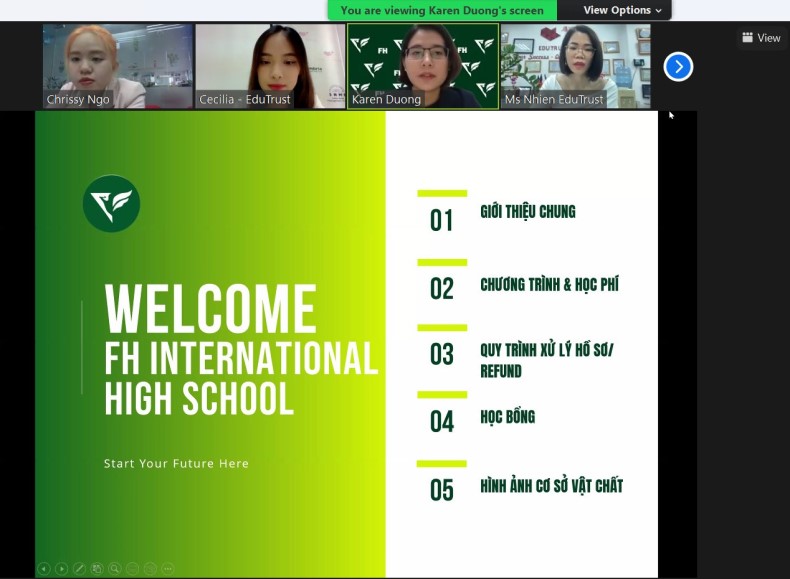The width and height of the screenshot is (790, 579).
Task: Click 'FH INTERNATIONAL' title text
Action: [241, 357]
